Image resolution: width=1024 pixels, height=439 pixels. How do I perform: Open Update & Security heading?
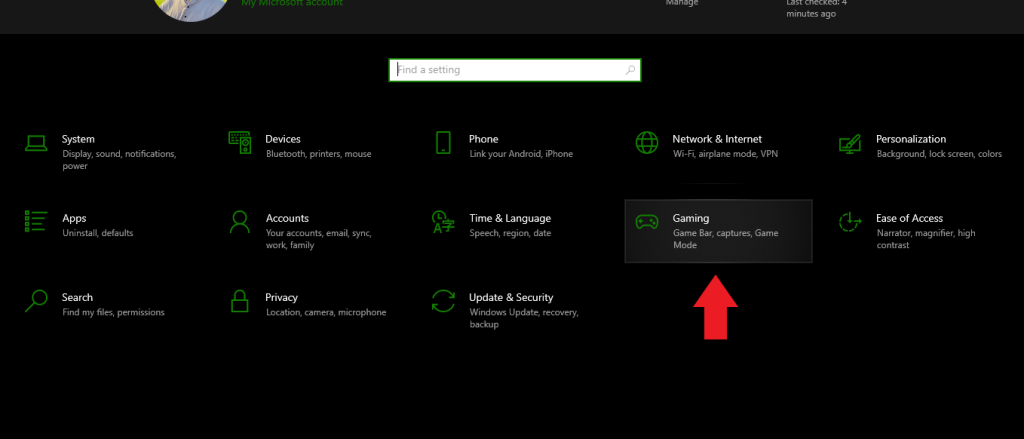coord(511,297)
